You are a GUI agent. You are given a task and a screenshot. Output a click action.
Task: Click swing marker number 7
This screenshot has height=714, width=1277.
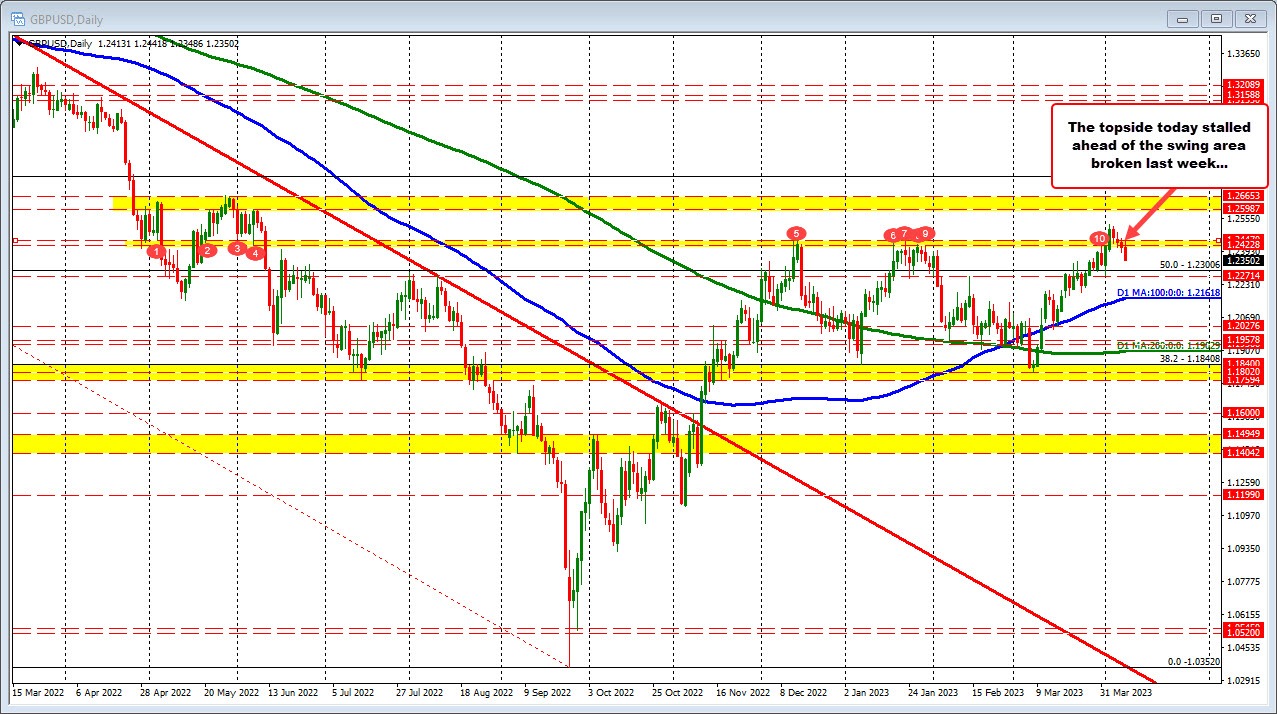pyautogui.click(x=904, y=233)
